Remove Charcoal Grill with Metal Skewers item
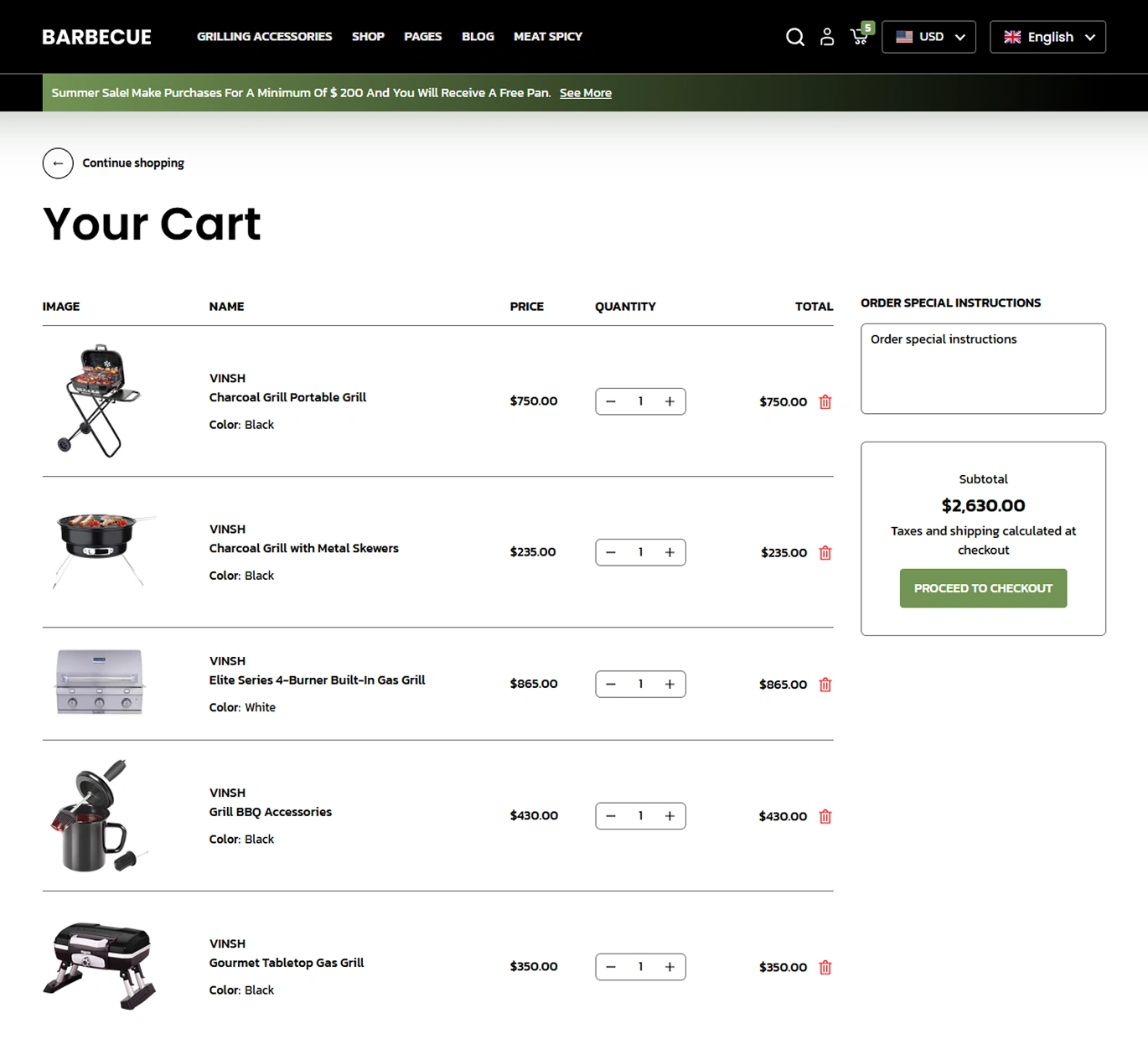The width and height of the screenshot is (1148, 1039). [x=825, y=553]
